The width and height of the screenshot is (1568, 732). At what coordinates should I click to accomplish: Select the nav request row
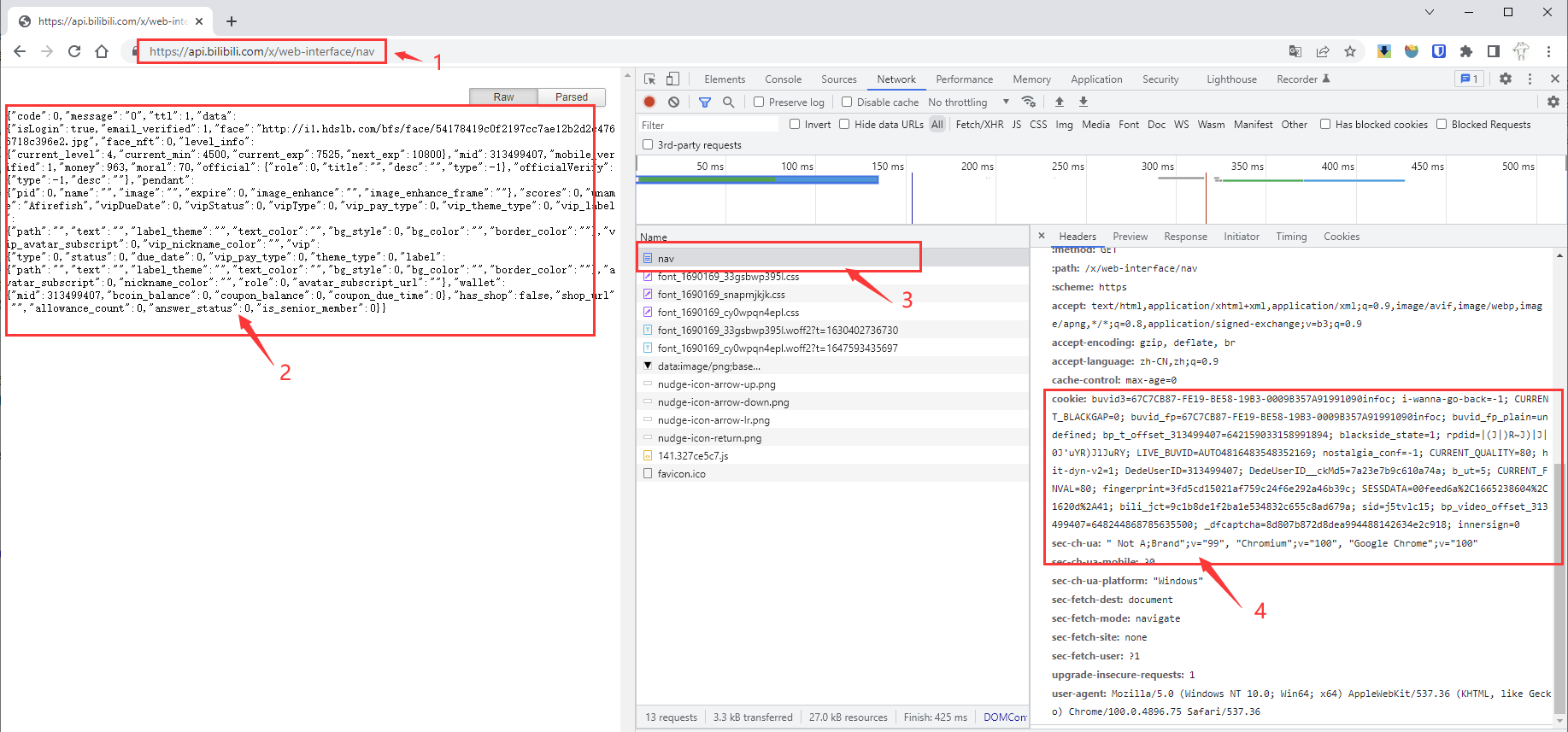[832, 258]
